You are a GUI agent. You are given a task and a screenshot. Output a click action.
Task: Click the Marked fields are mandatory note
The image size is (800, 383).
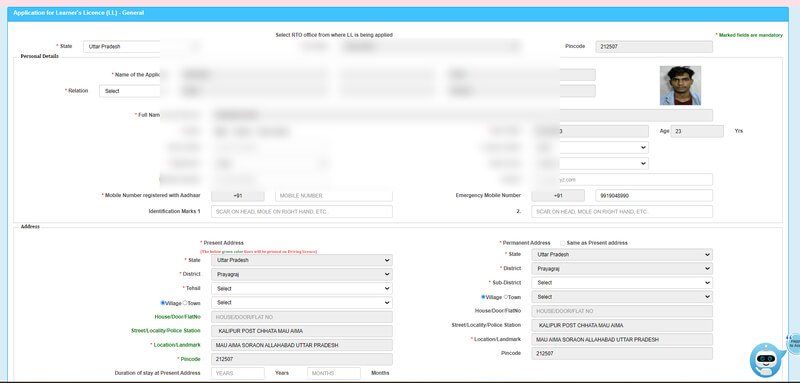(x=749, y=35)
